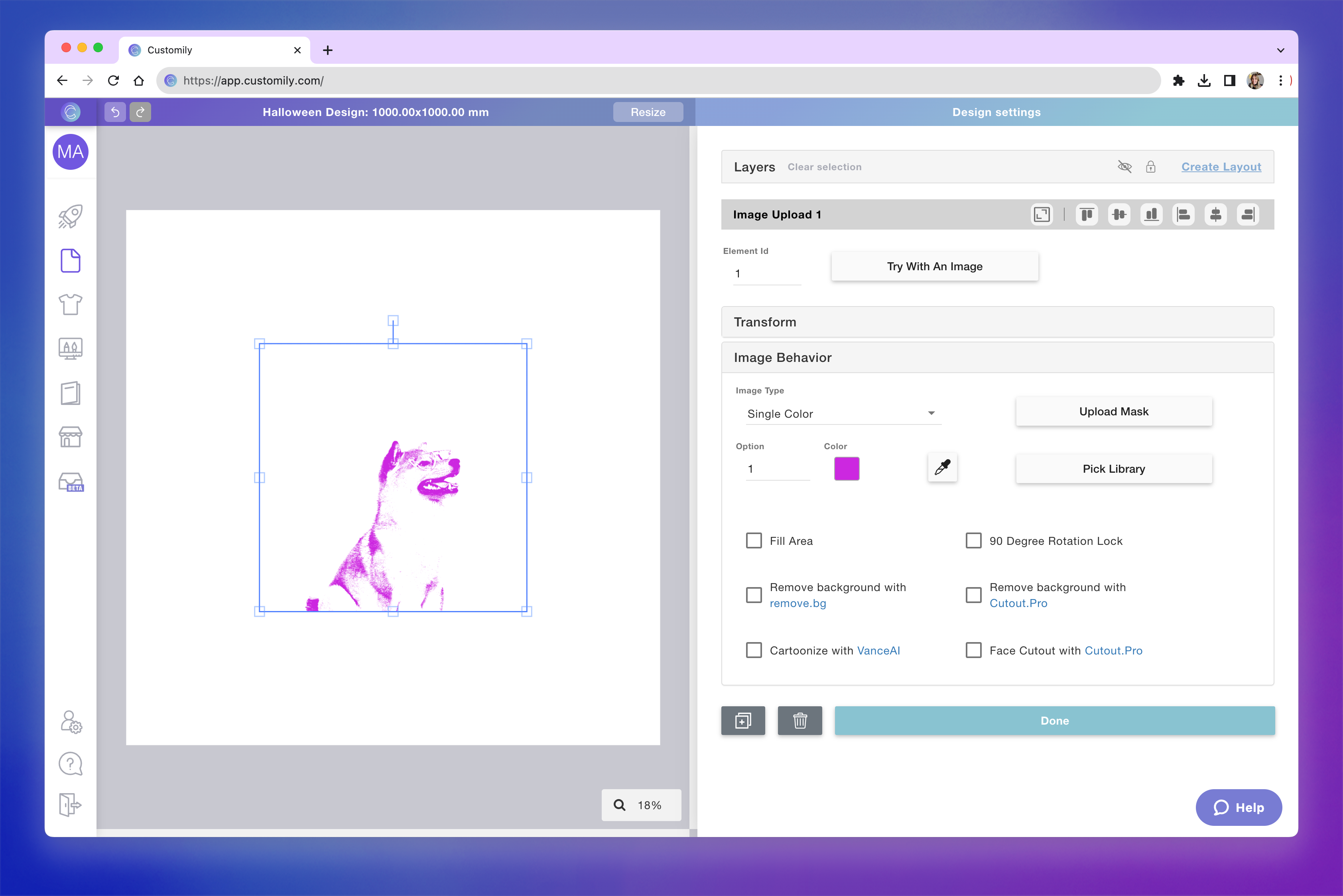Delete the selected layer with trash icon

coord(800,721)
